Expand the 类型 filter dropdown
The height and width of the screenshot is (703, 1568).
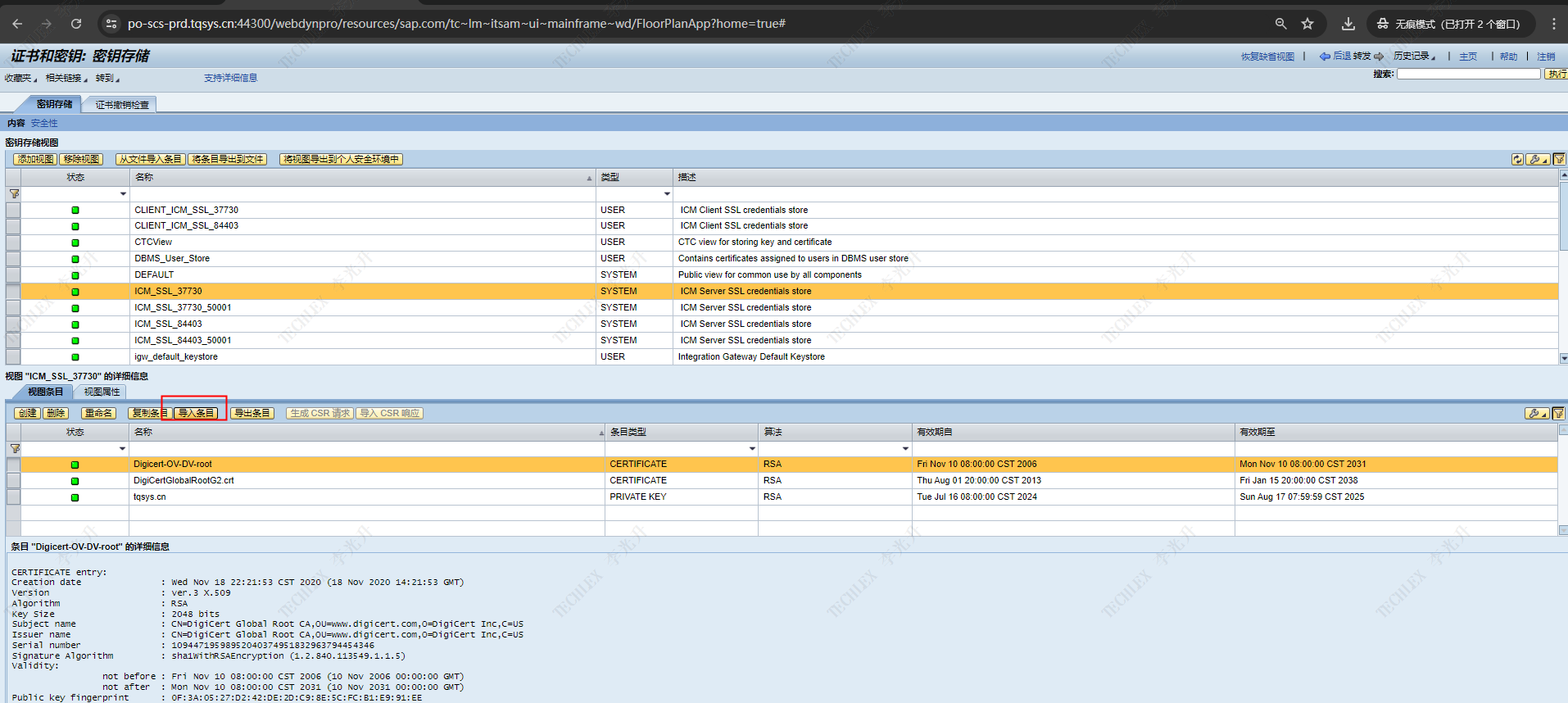point(667,194)
